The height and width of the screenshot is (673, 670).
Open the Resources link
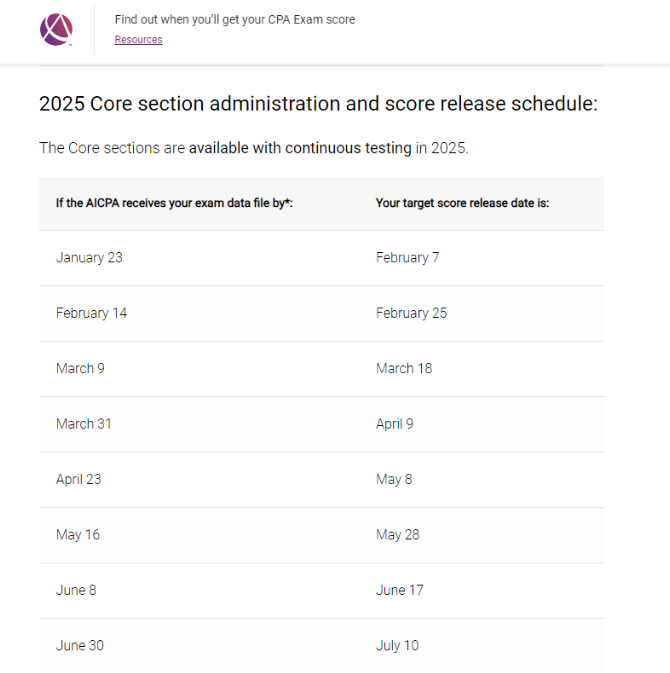[x=138, y=39]
